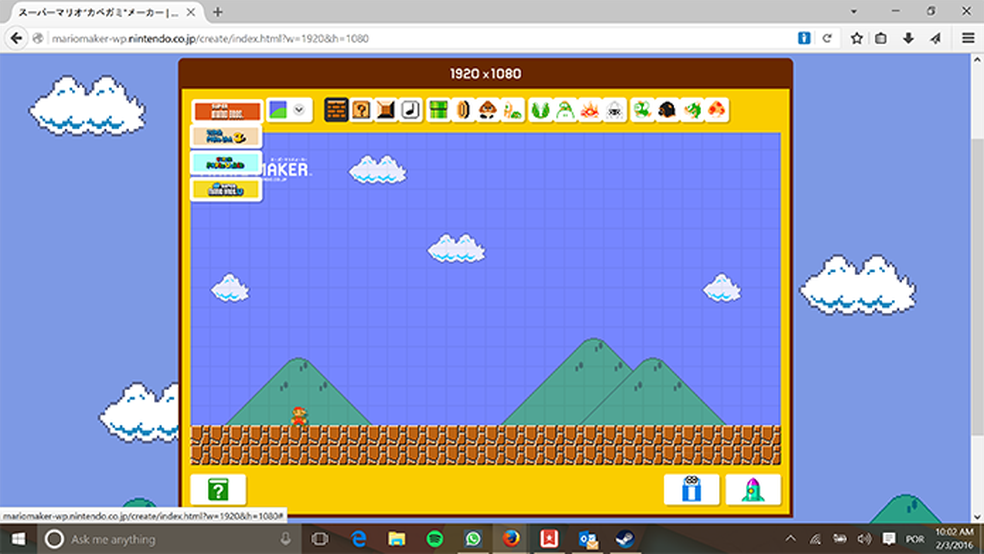The image size is (984, 554).
Task: Open the bookmarks list clipboard icon
Action: [x=881, y=38]
